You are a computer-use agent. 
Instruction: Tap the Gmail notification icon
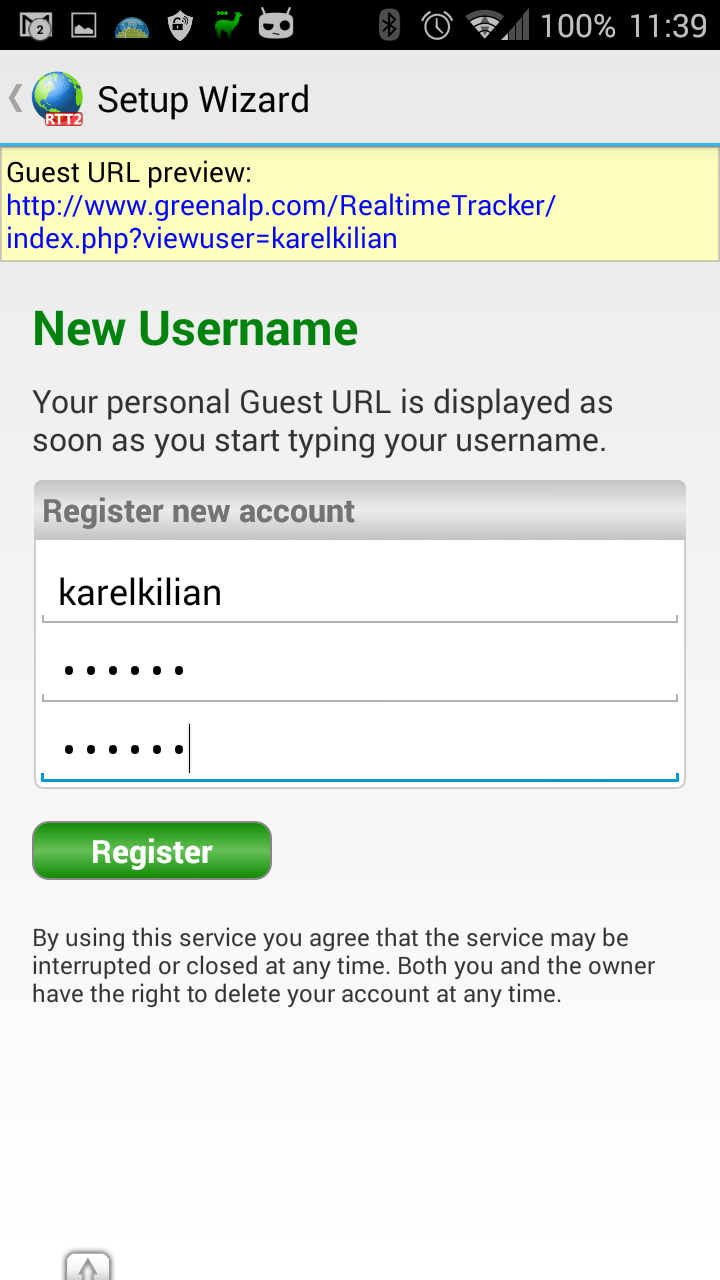[x=36, y=25]
